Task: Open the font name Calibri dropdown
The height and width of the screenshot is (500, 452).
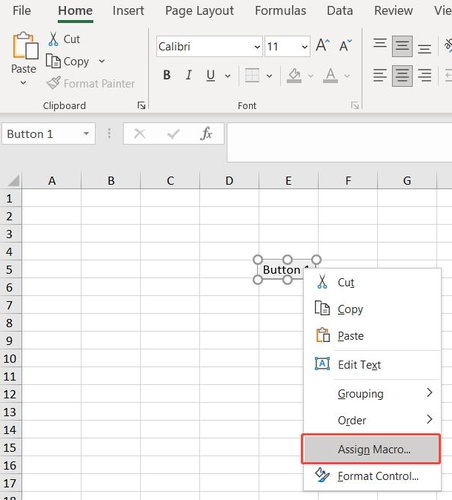Action: [257, 47]
